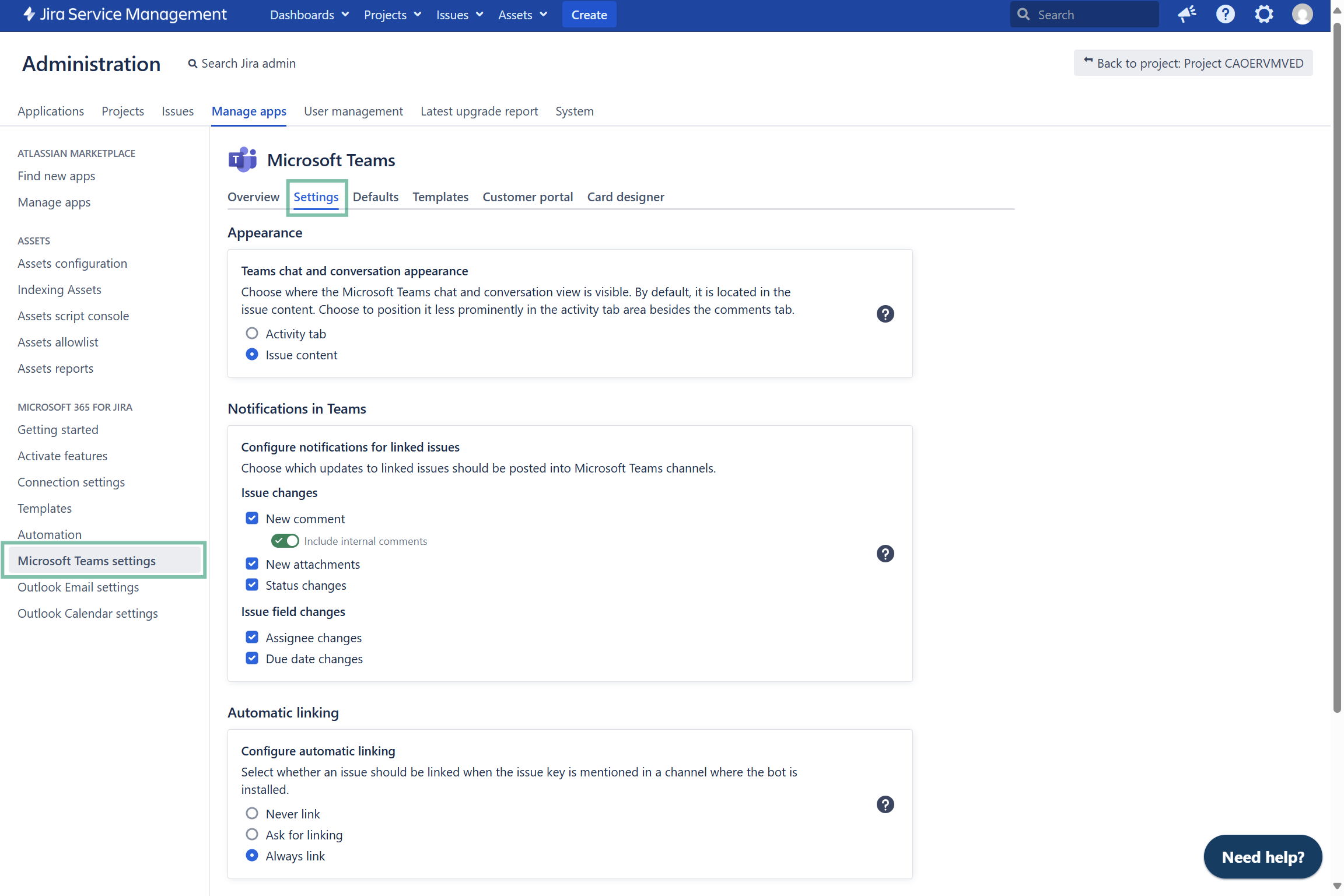Click the Microsoft Teams logo icon
Image resolution: width=1344 pixels, height=896 pixels.
(x=243, y=160)
